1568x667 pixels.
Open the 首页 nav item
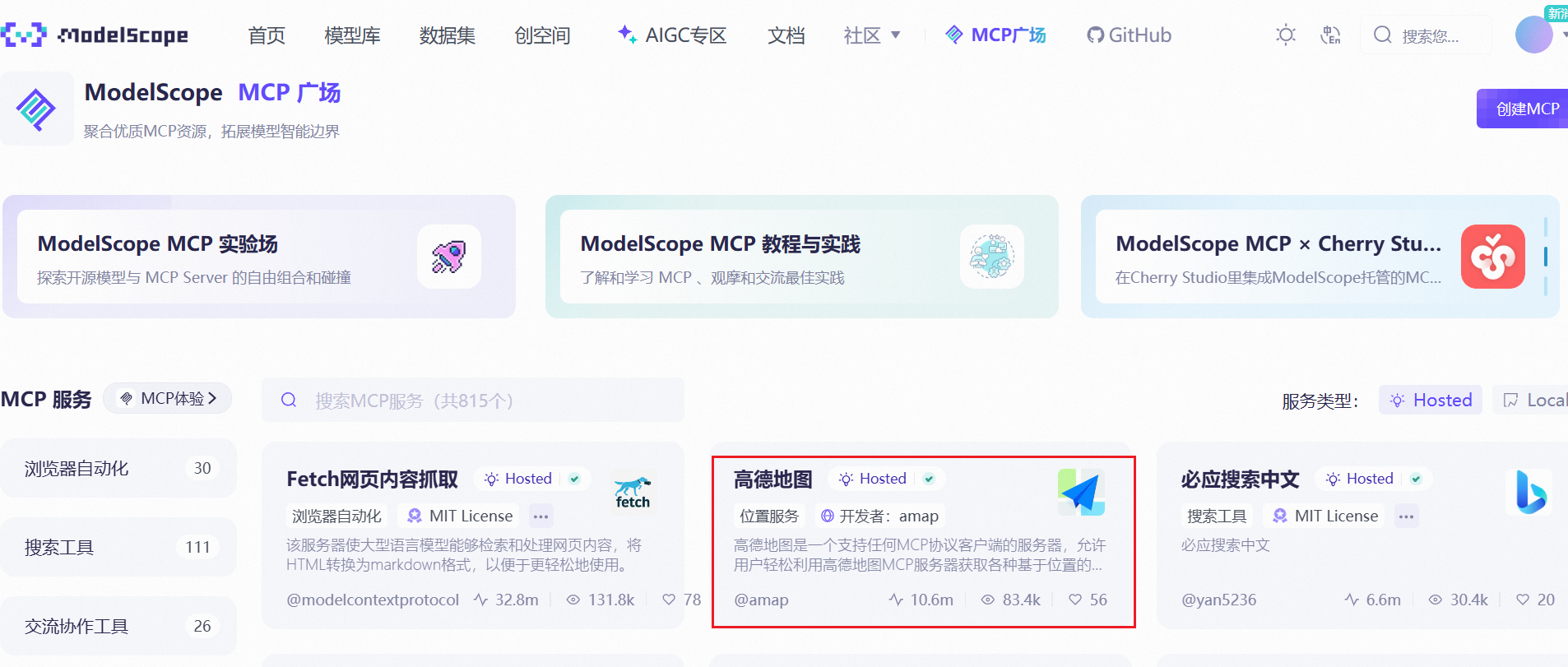click(x=267, y=35)
